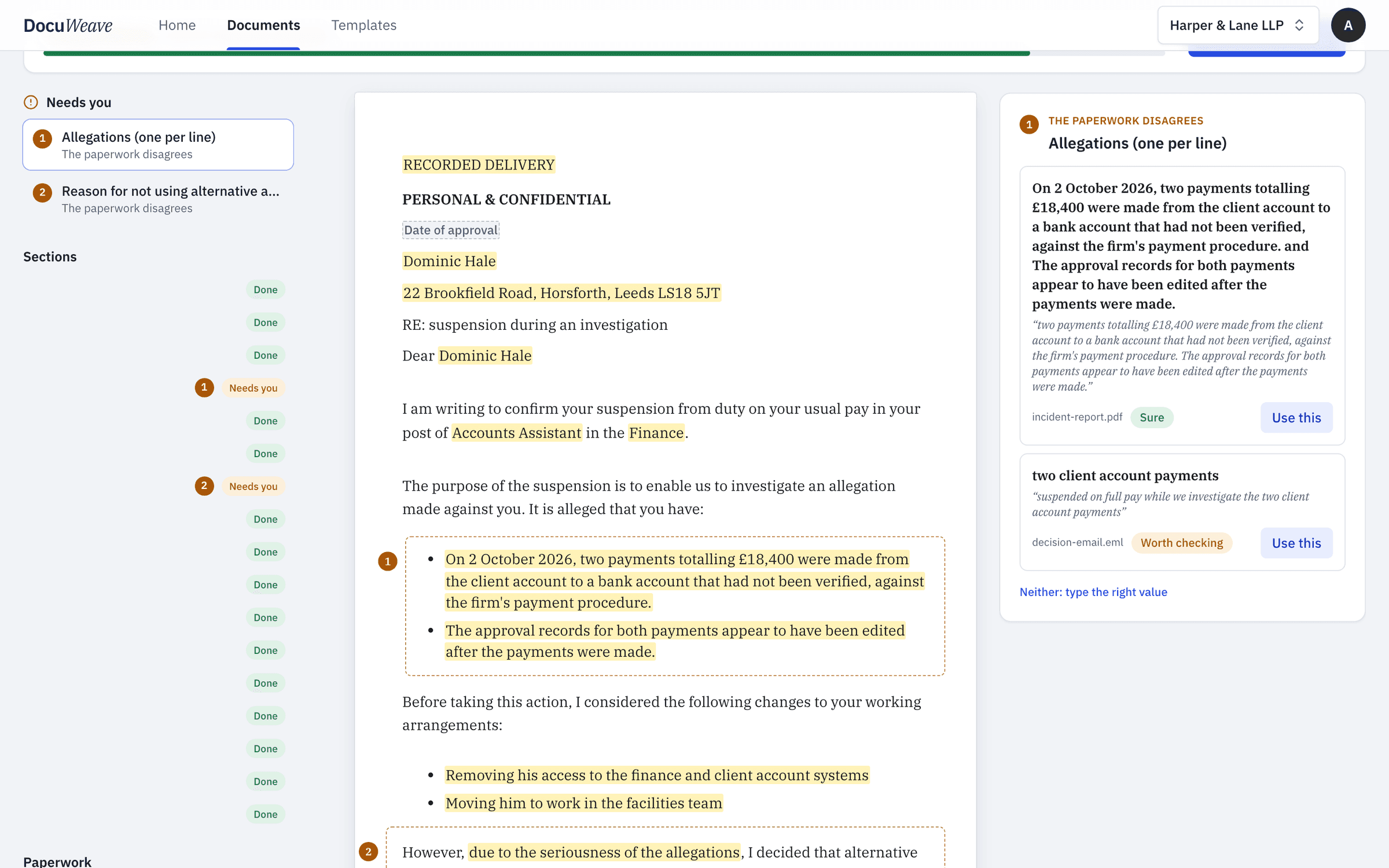
Task: Click the DocuWeave logo
Action: pos(68,25)
